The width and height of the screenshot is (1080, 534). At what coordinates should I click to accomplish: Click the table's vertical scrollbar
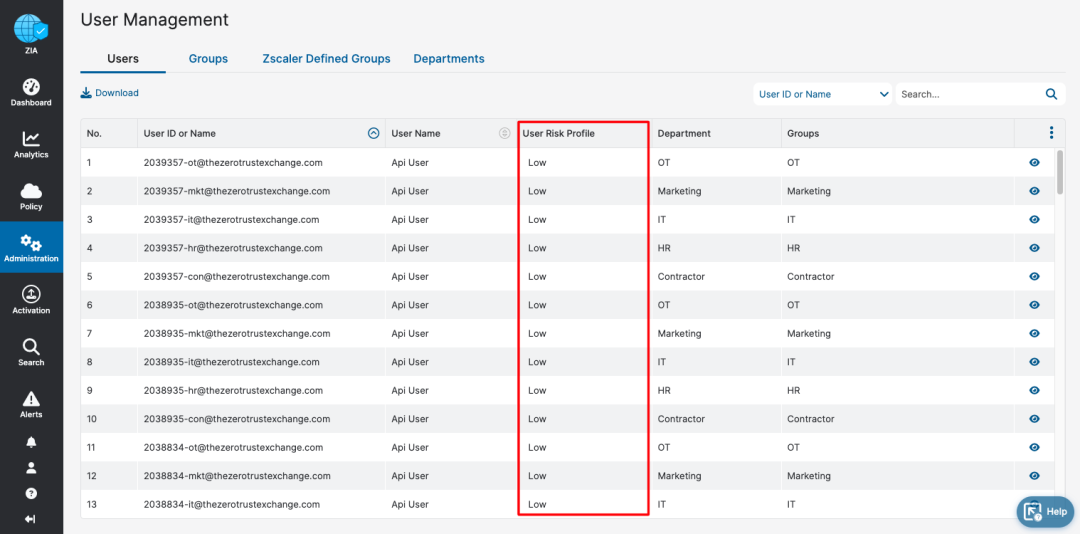1060,172
